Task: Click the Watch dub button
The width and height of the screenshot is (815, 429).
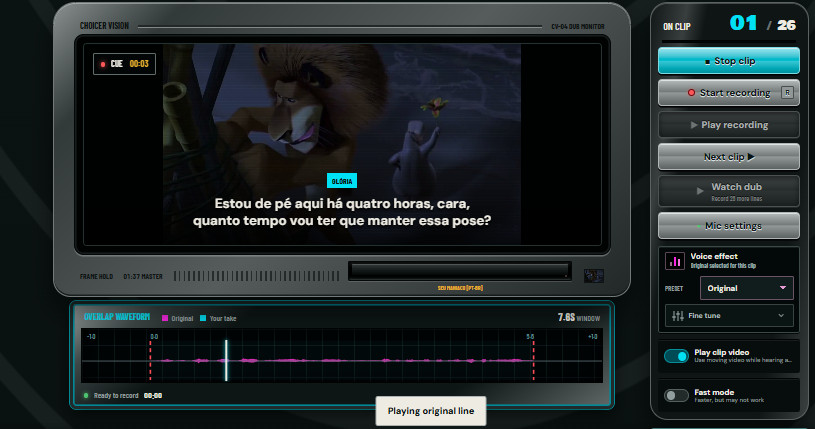Action: 729,191
